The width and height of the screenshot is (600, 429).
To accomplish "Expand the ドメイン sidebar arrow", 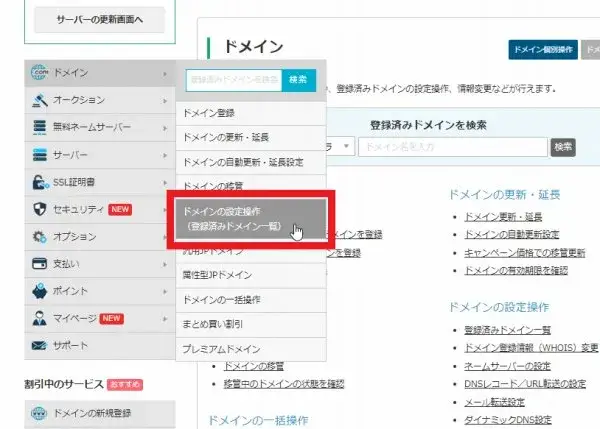I will point(165,73).
